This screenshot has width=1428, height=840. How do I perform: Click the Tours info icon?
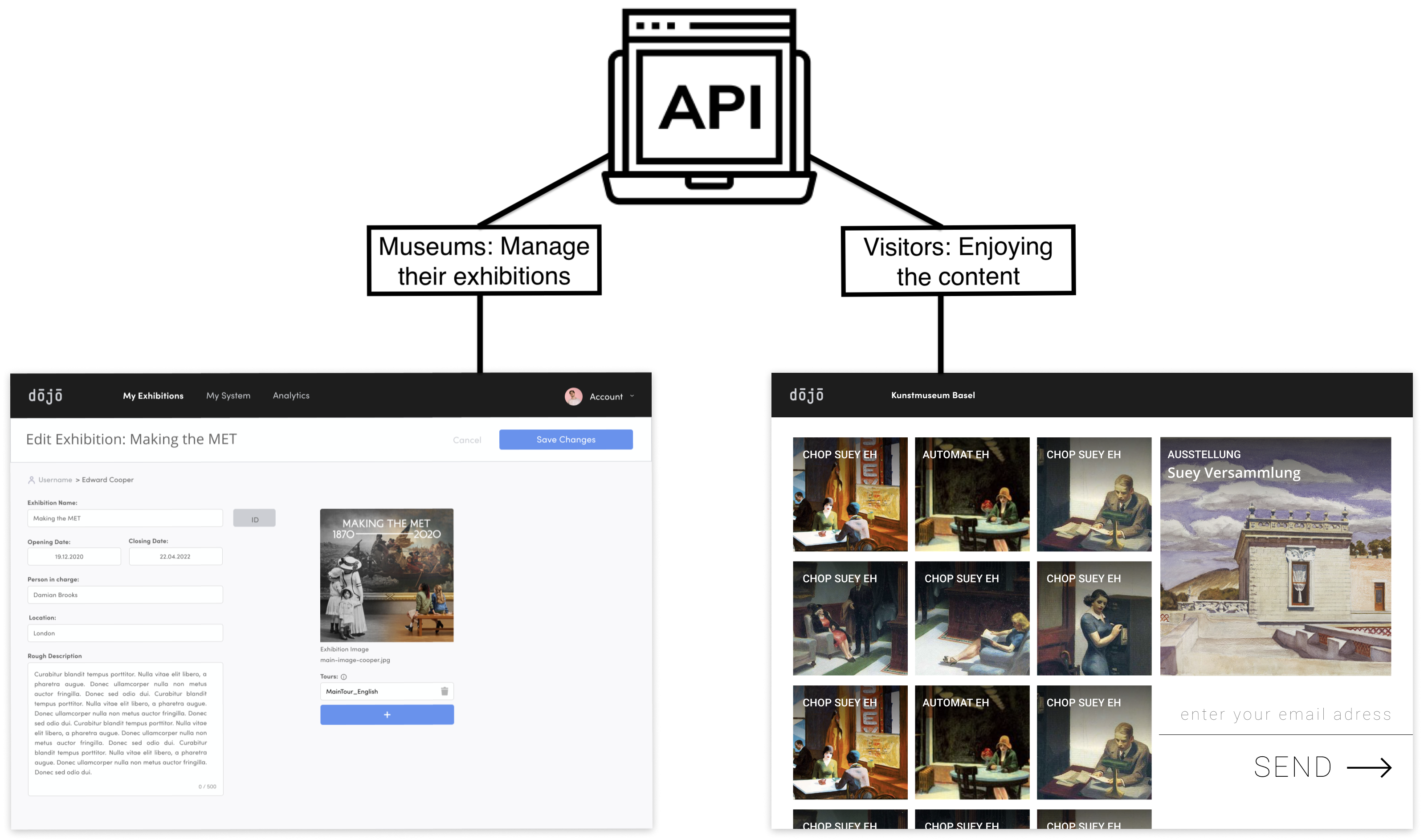343,676
